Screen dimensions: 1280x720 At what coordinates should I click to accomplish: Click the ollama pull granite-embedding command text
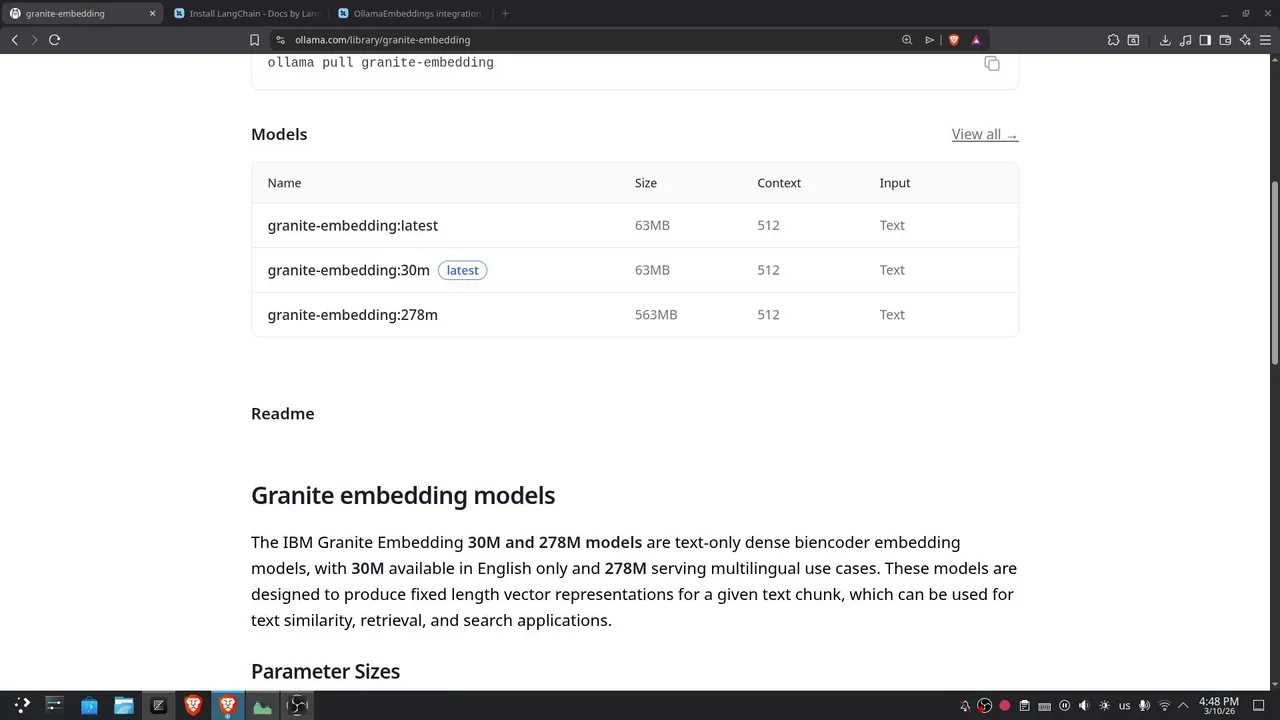[x=381, y=62]
